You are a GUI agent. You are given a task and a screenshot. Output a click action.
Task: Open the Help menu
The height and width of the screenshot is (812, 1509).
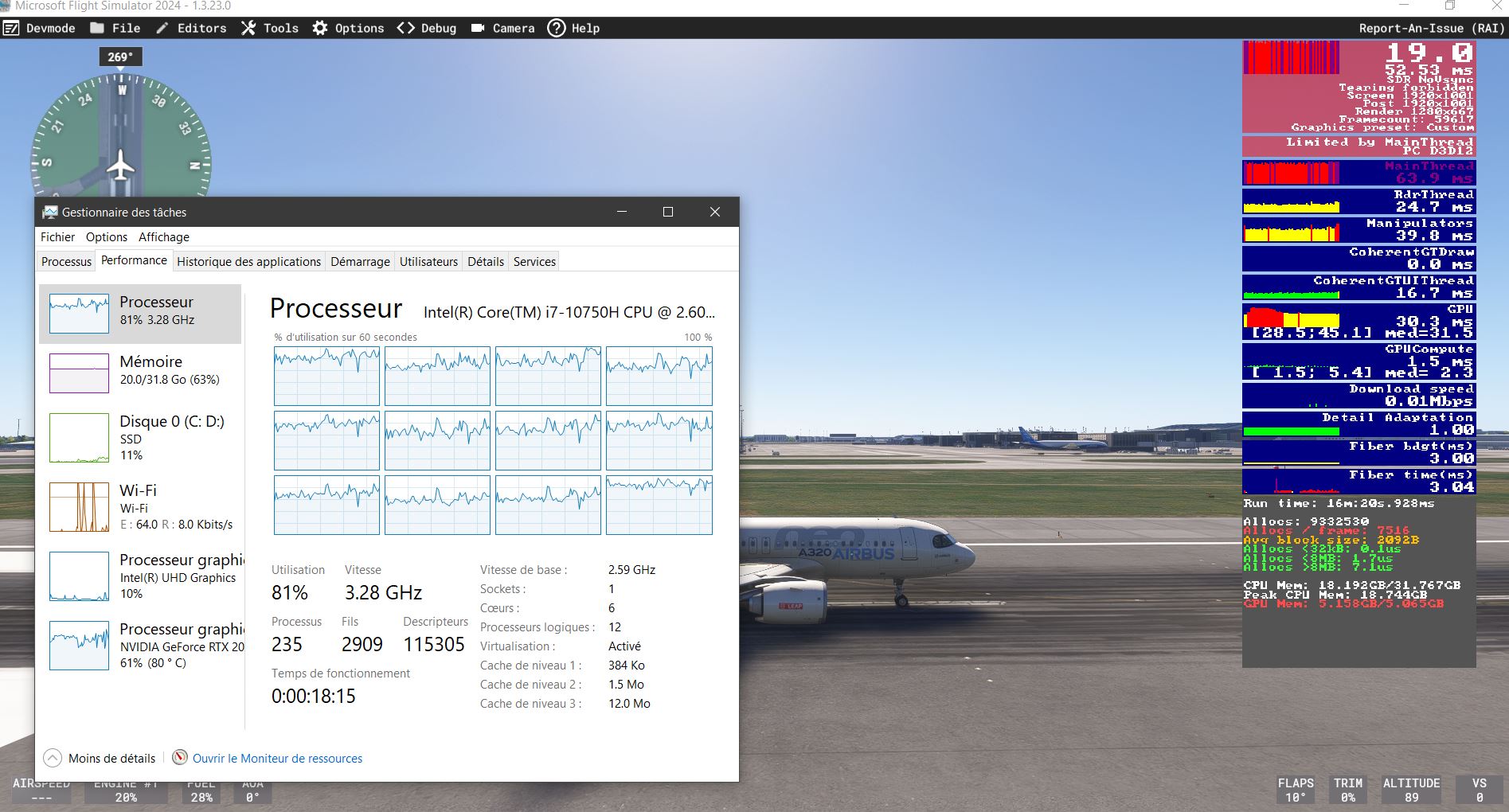574,28
